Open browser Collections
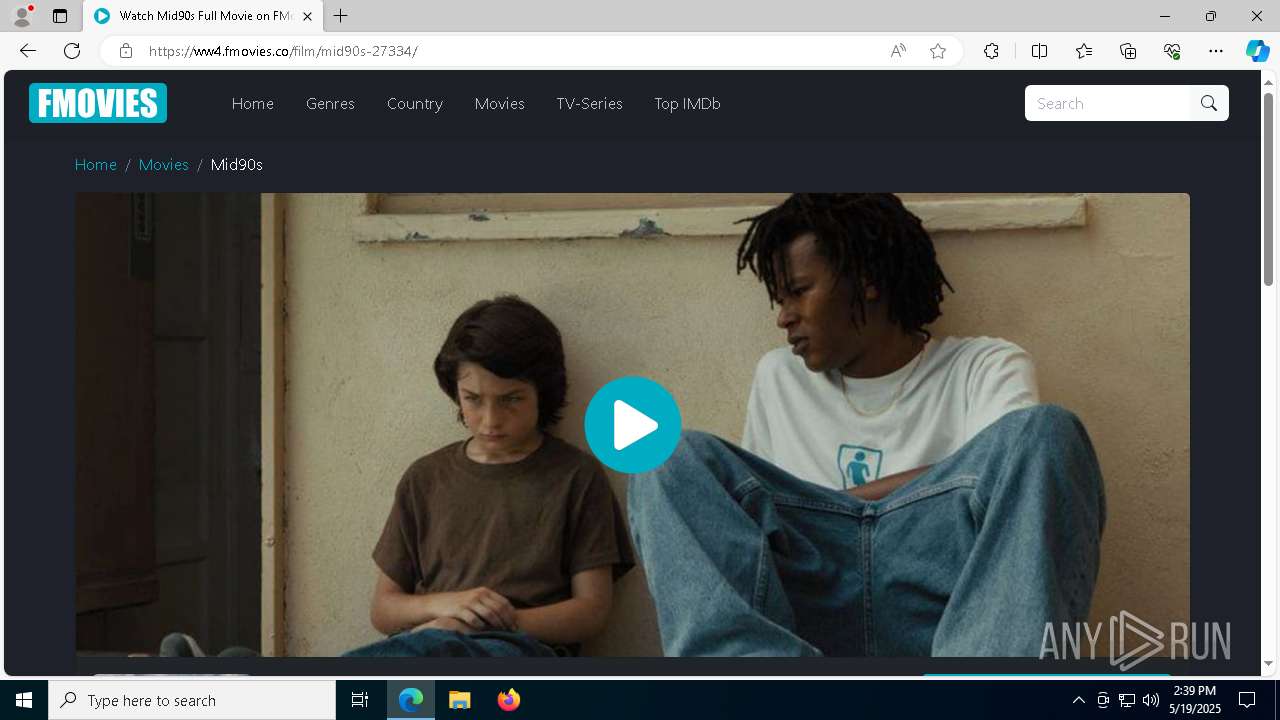The height and width of the screenshot is (720, 1280). pos(1128,51)
